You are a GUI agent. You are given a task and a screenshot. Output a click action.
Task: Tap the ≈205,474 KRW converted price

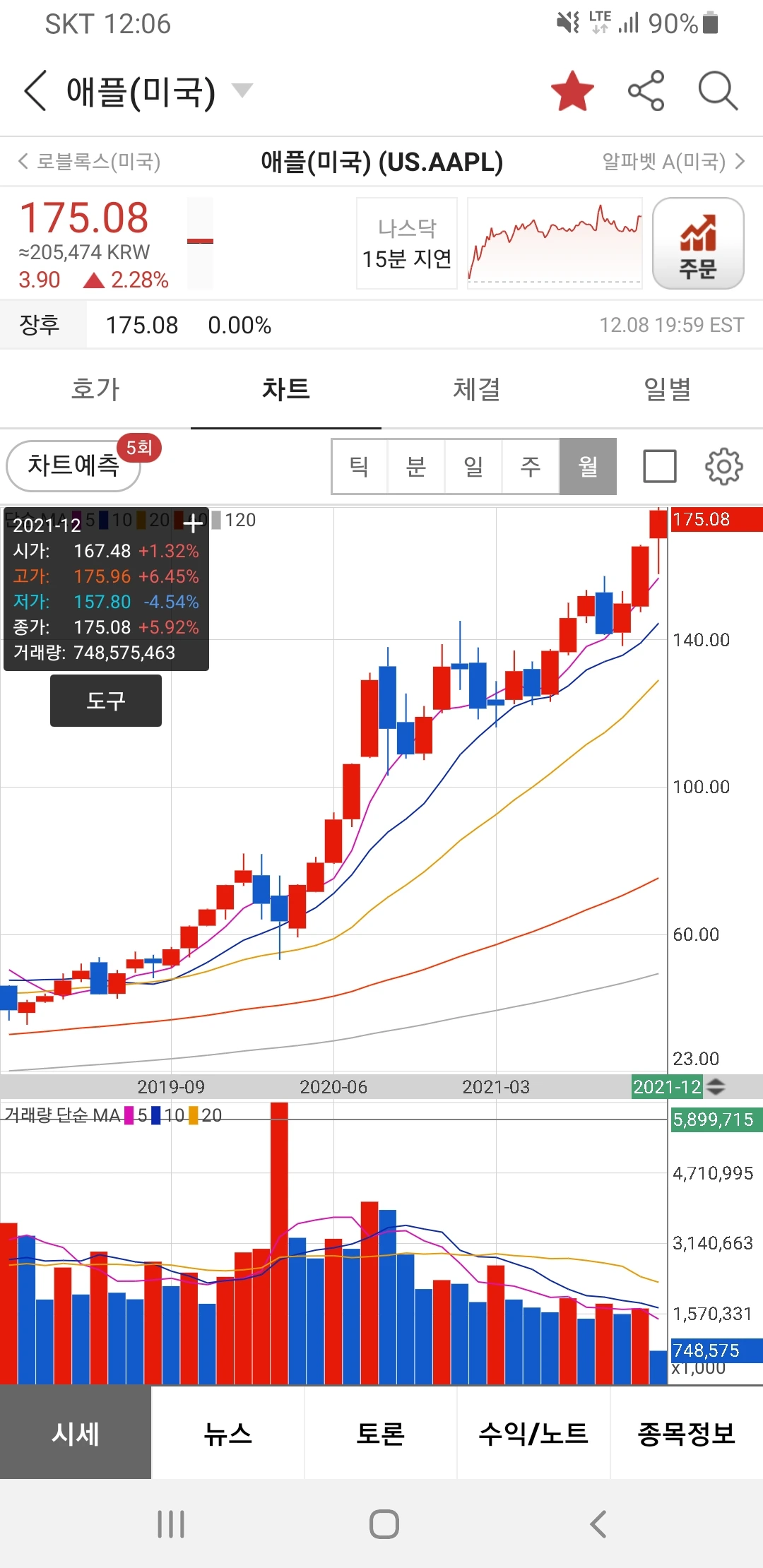pos(84,252)
